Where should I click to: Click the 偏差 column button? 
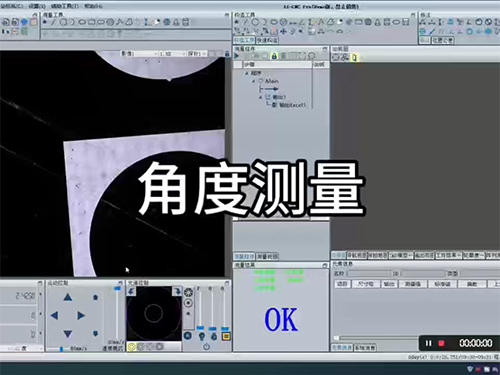coord(472,284)
